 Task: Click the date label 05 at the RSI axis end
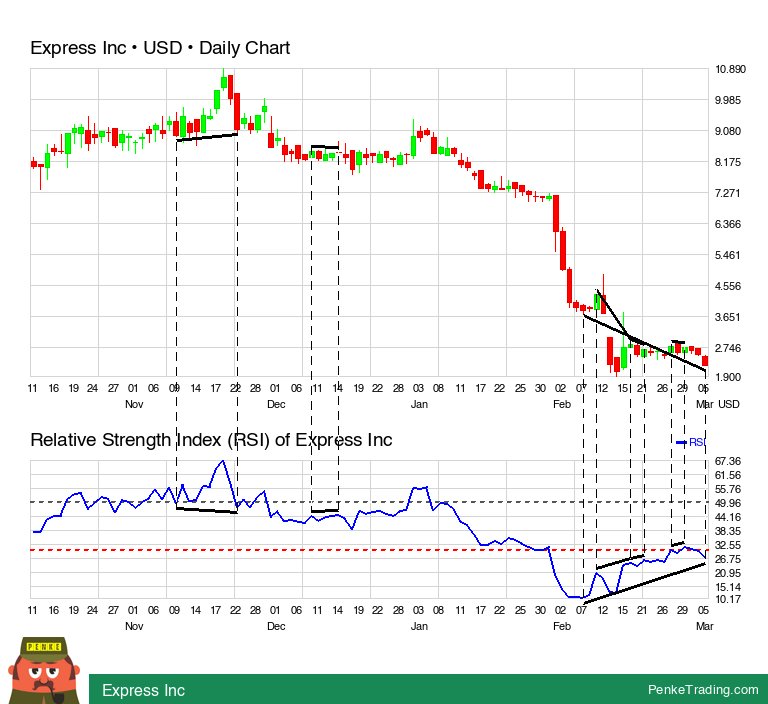point(703,610)
